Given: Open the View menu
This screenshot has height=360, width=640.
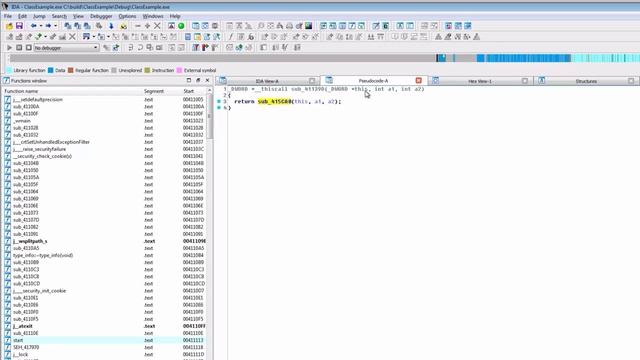Looking at the screenshot, I should click(78, 16).
